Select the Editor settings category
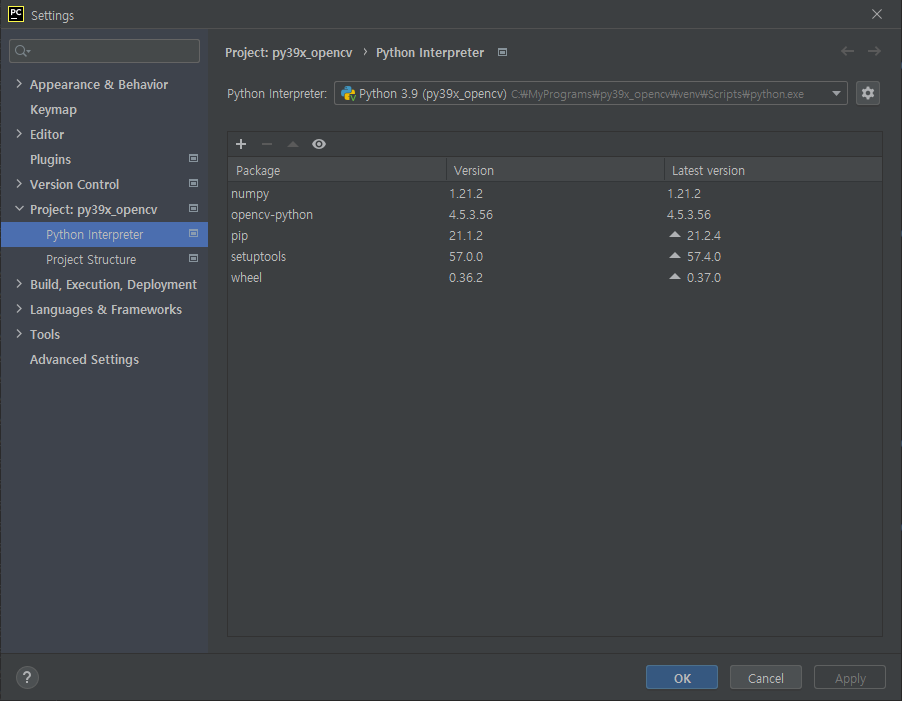This screenshot has width=902, height=701. point(47,135)
